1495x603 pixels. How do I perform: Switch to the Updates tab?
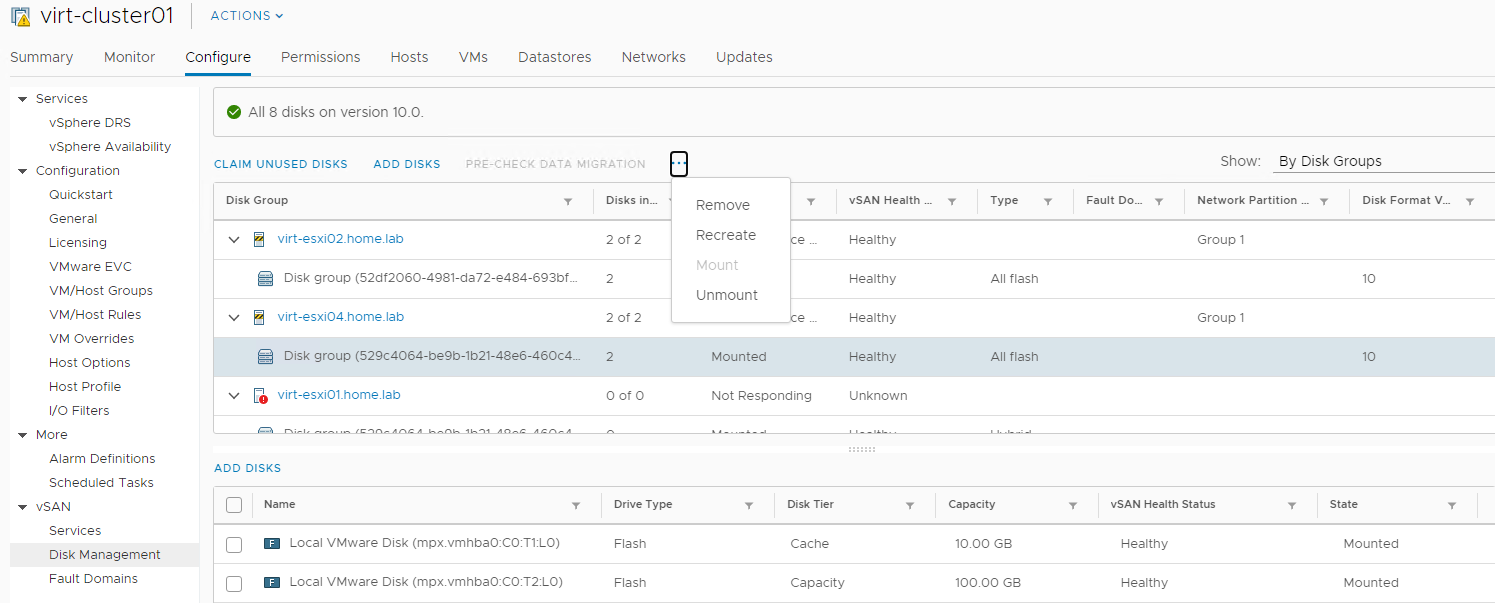click(744, 57)
